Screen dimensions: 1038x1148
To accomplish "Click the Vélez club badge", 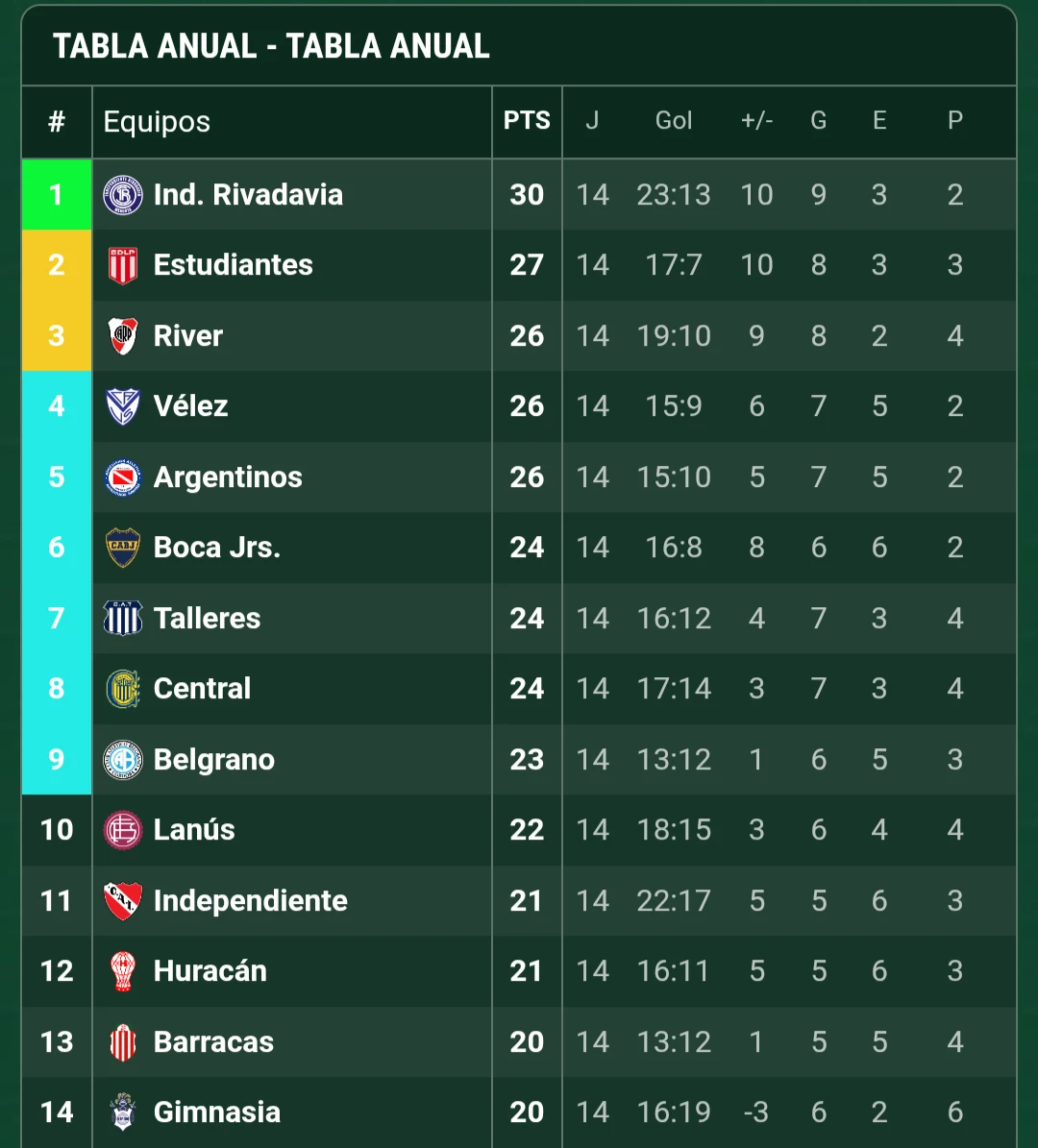I will click(121, 405).
